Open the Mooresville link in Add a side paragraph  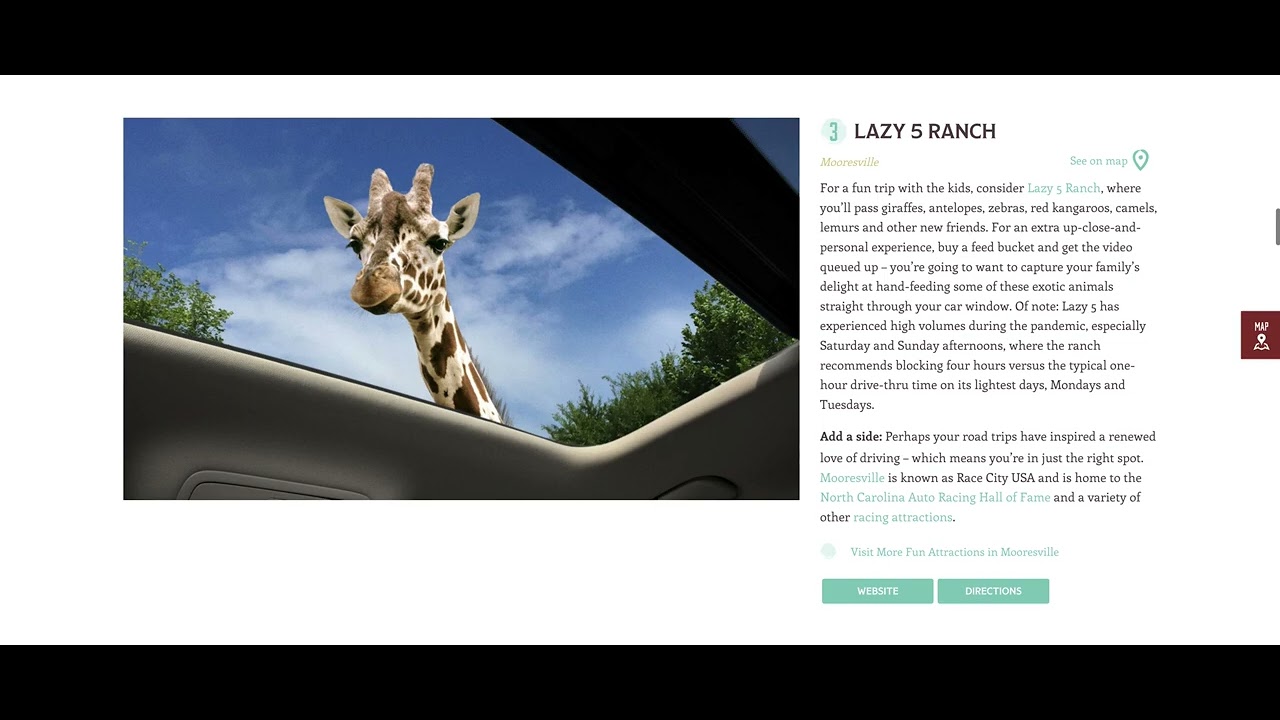click(x=852, y=478)
